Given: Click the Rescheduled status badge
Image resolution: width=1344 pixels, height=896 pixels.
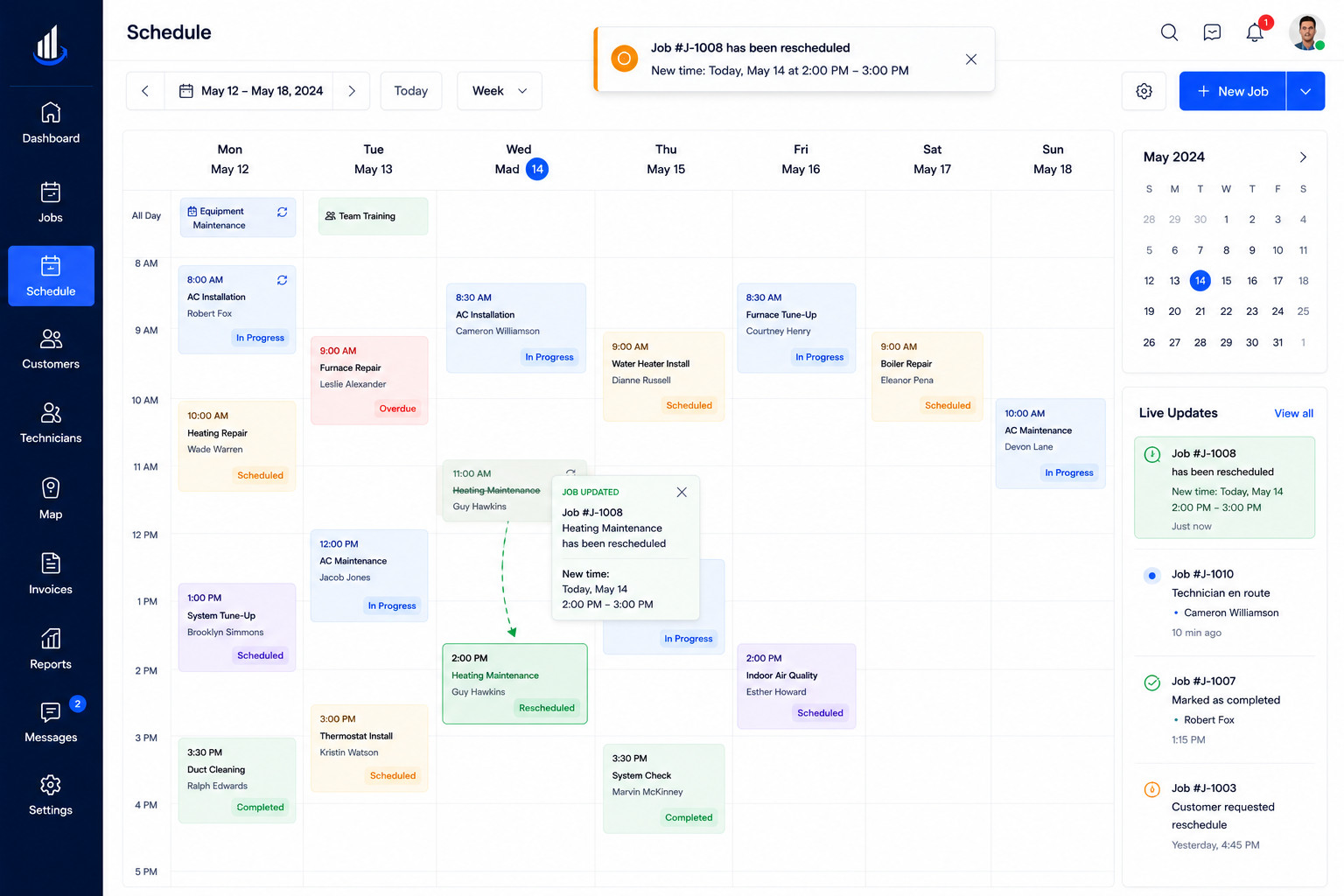Looking at the screenshot, I should [547, 708].
